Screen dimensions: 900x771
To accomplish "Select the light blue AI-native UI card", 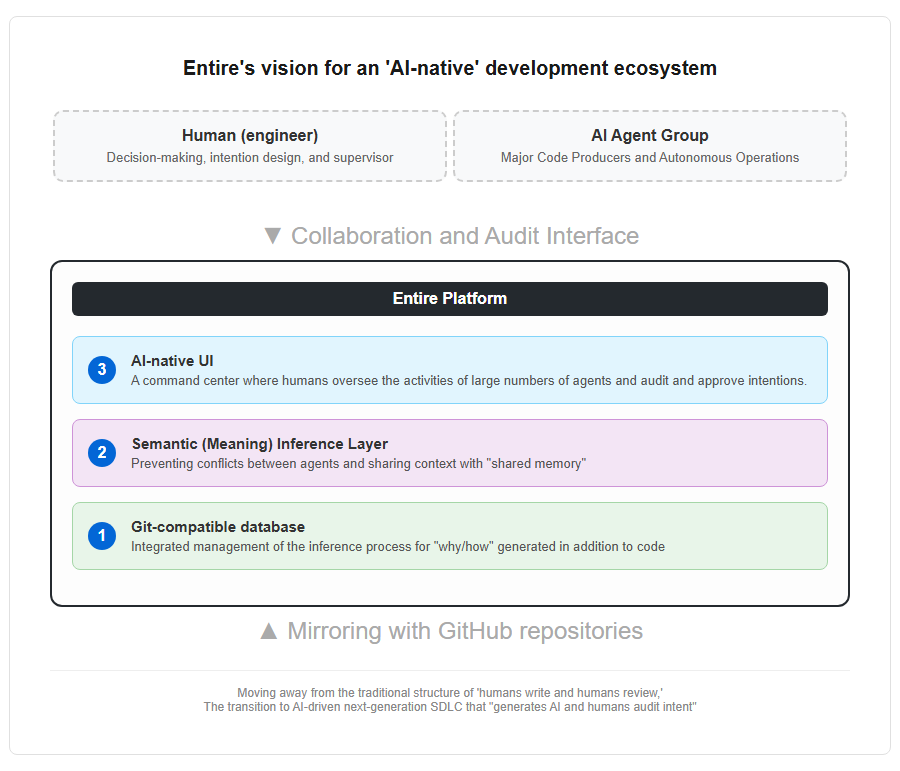I will (450, 370).
